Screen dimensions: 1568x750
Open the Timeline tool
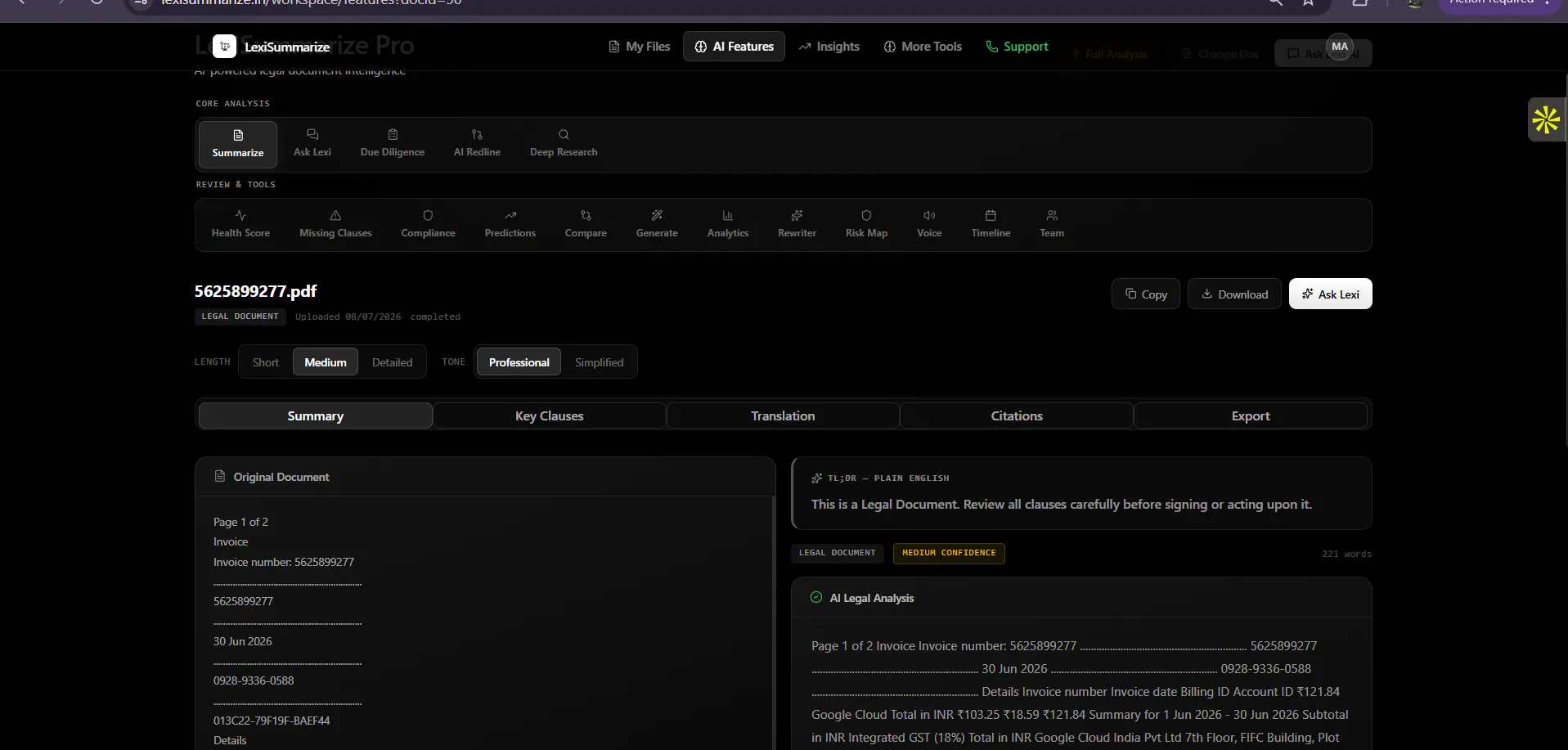991,225
